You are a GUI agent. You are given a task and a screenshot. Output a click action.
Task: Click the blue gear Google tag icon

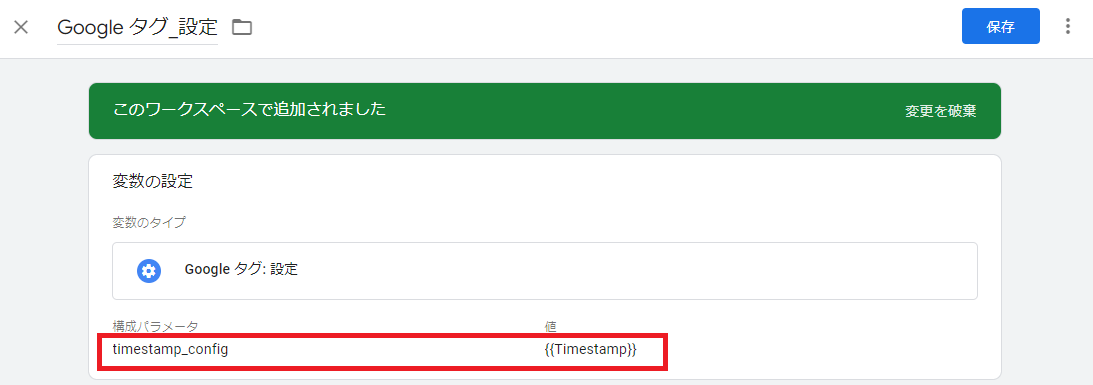click(x=148, y=271)
